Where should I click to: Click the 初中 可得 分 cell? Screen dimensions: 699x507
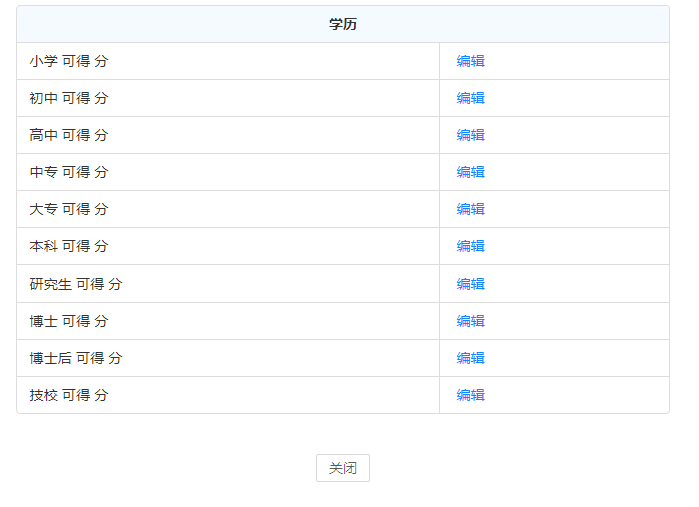[x=69, y=98]
